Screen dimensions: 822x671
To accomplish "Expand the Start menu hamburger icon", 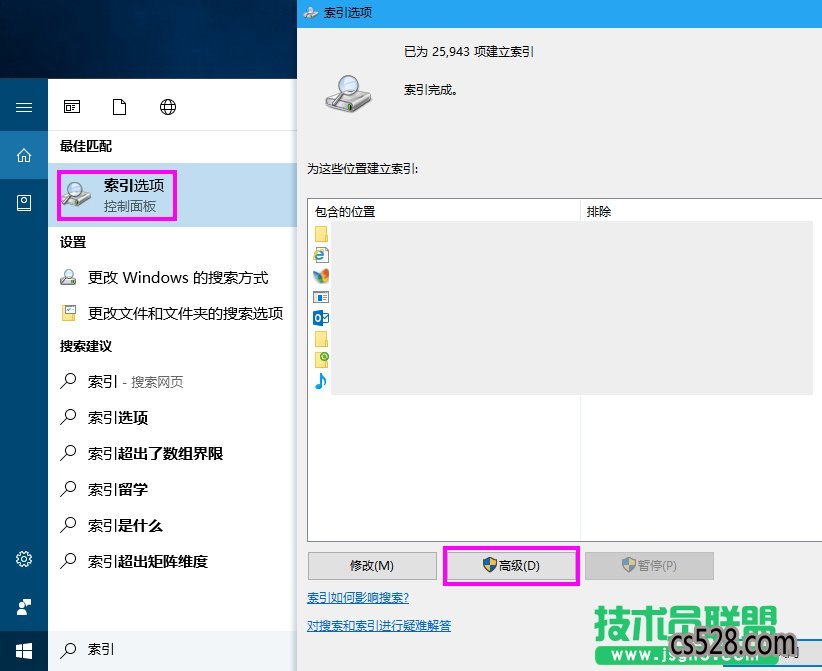I will click(24, 107).
